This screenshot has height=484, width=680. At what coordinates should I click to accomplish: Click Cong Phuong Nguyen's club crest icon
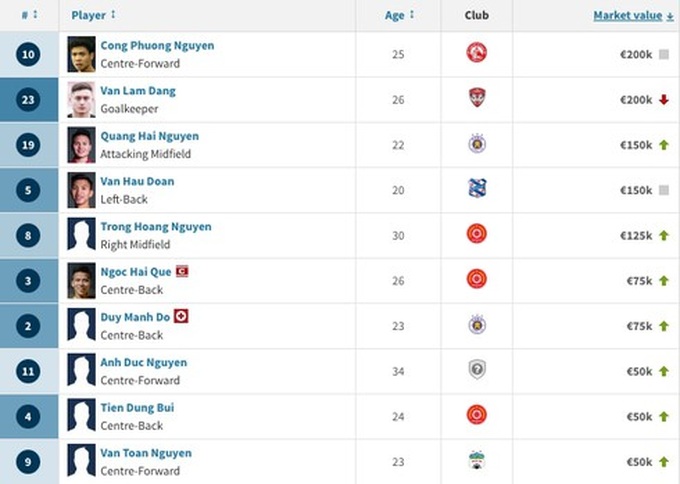pos(477,53)
